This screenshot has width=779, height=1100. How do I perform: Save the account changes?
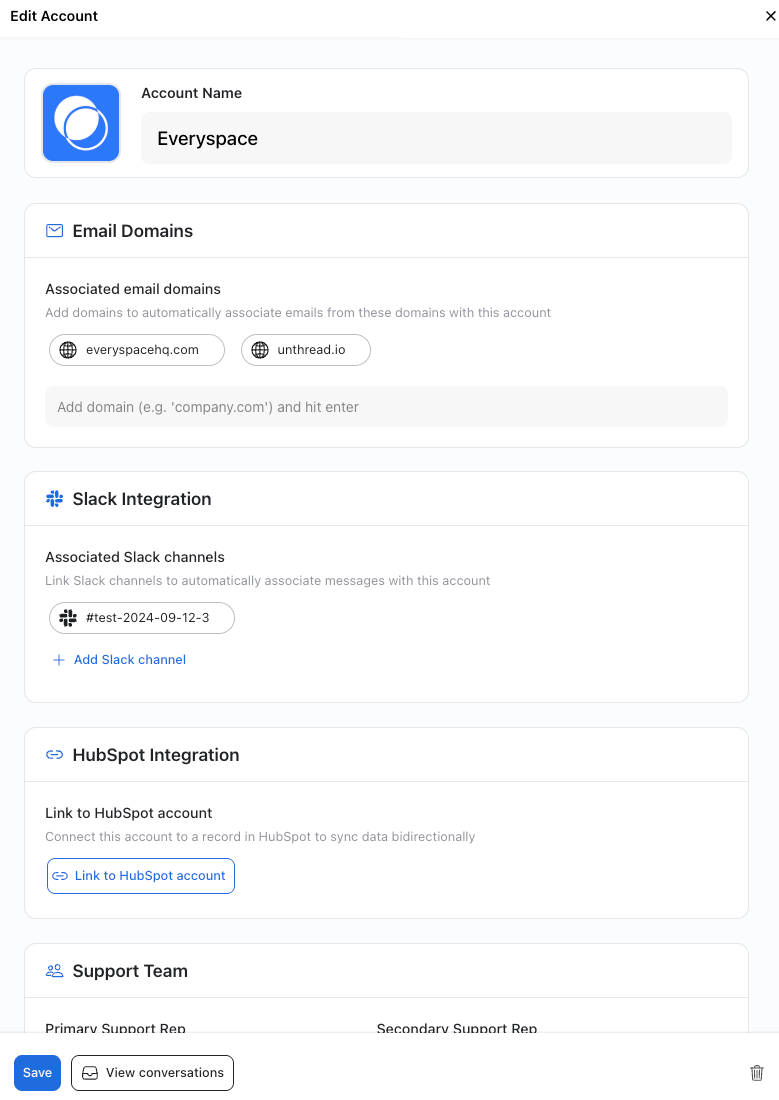click(x=37, y=1073)
